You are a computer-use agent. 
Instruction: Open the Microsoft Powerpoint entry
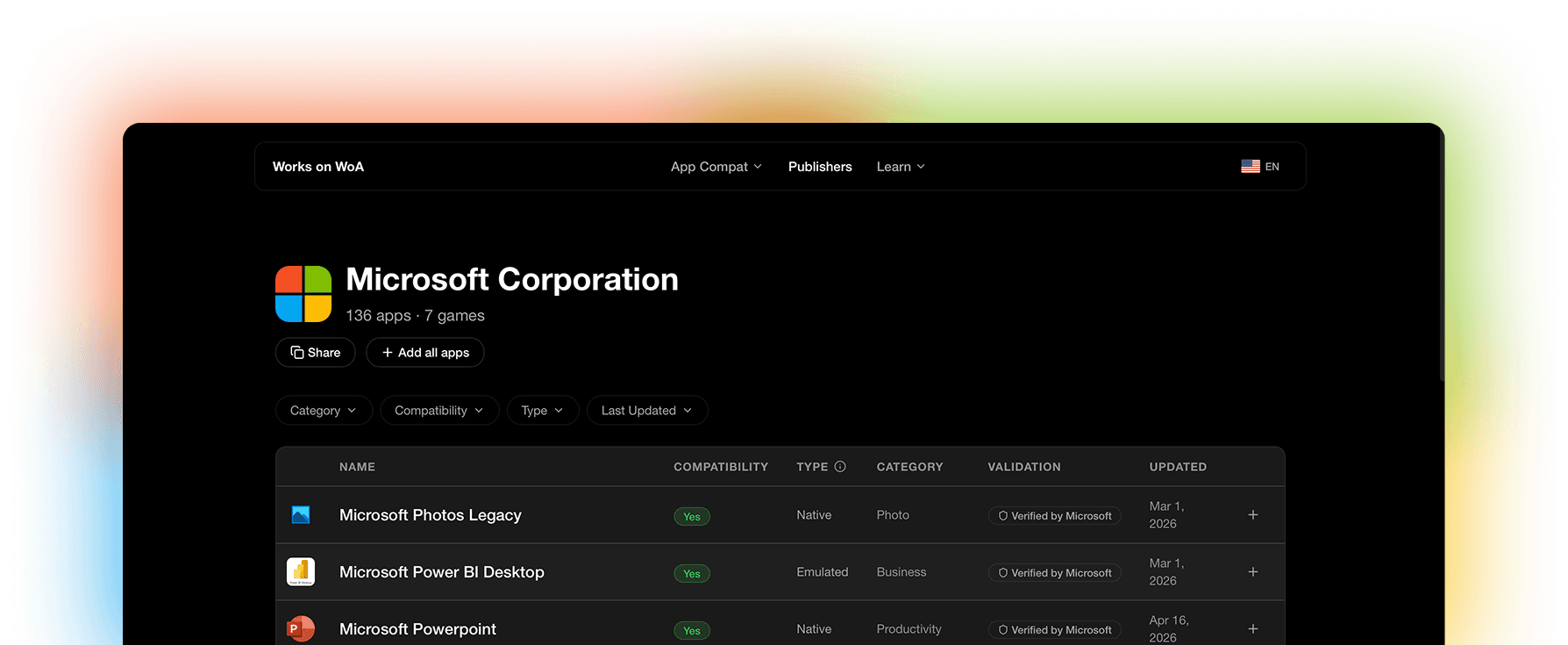[417, 629]
